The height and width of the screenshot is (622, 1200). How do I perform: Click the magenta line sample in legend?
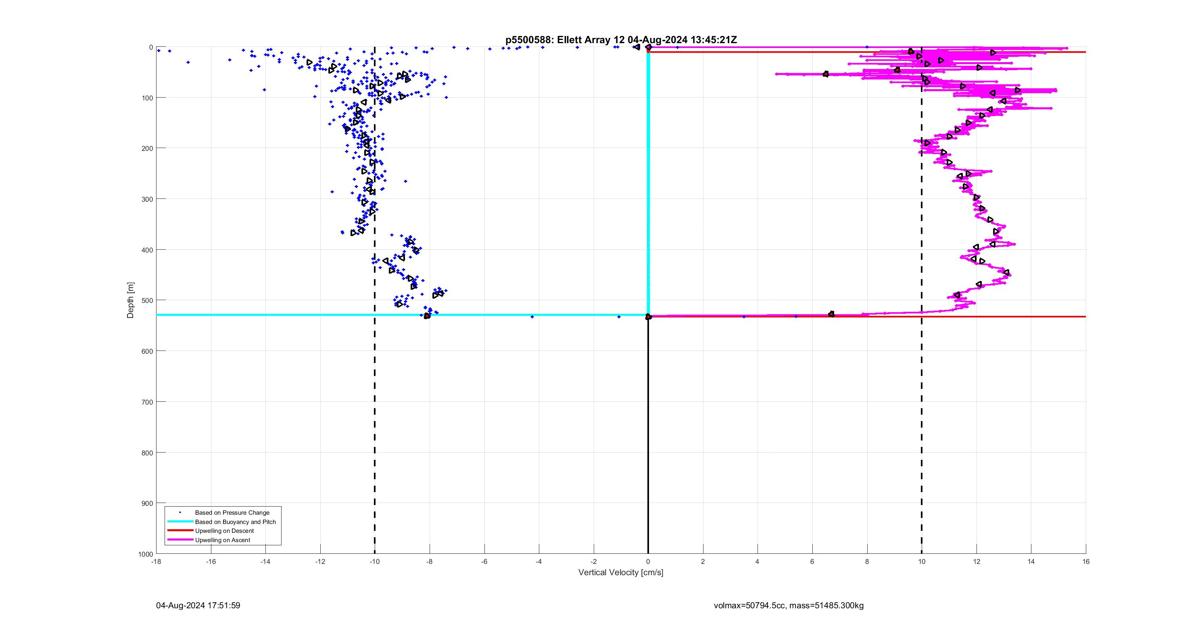(179, 539)
